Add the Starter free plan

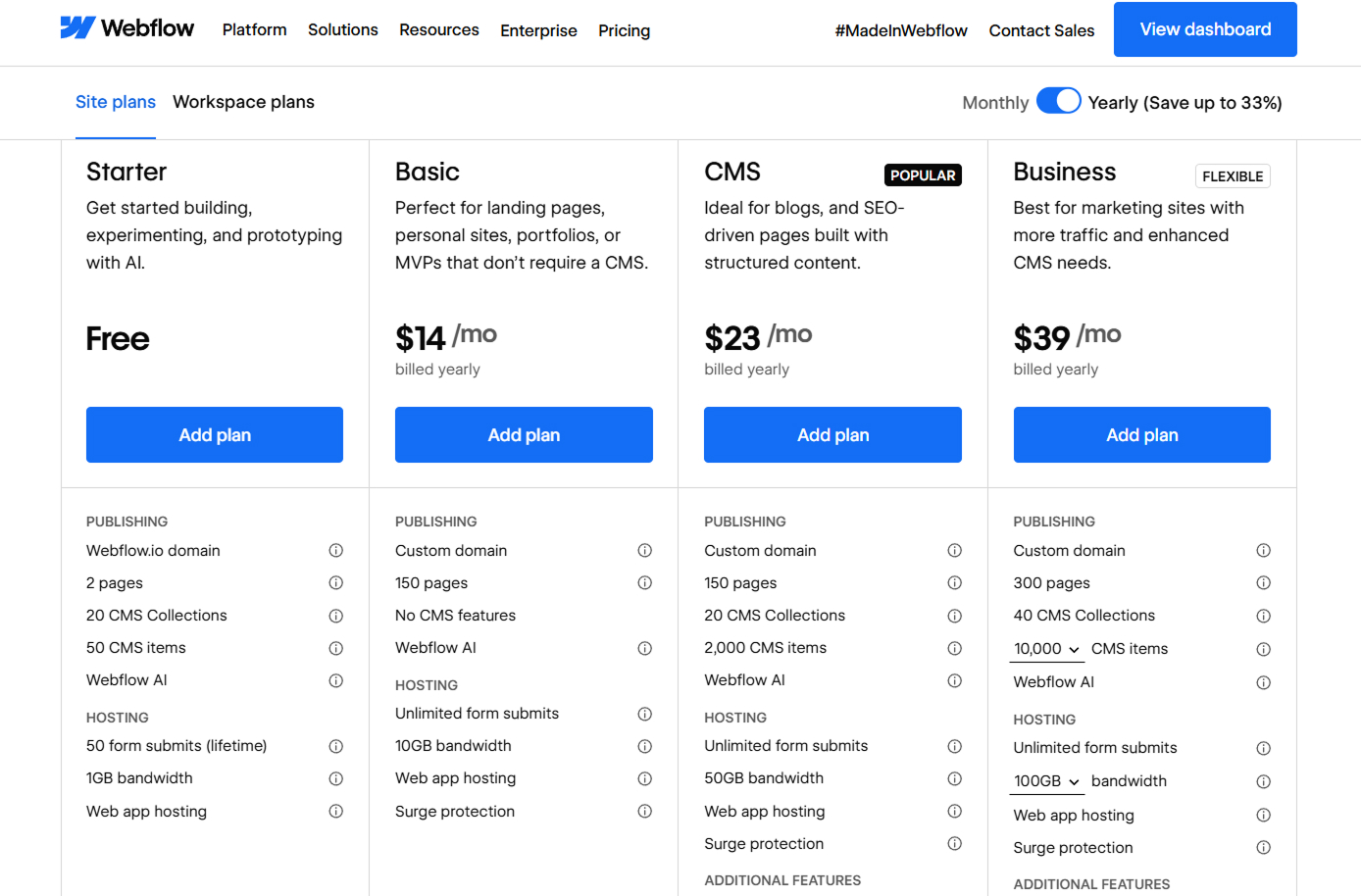pyautogui.click(x=215, y=434)
